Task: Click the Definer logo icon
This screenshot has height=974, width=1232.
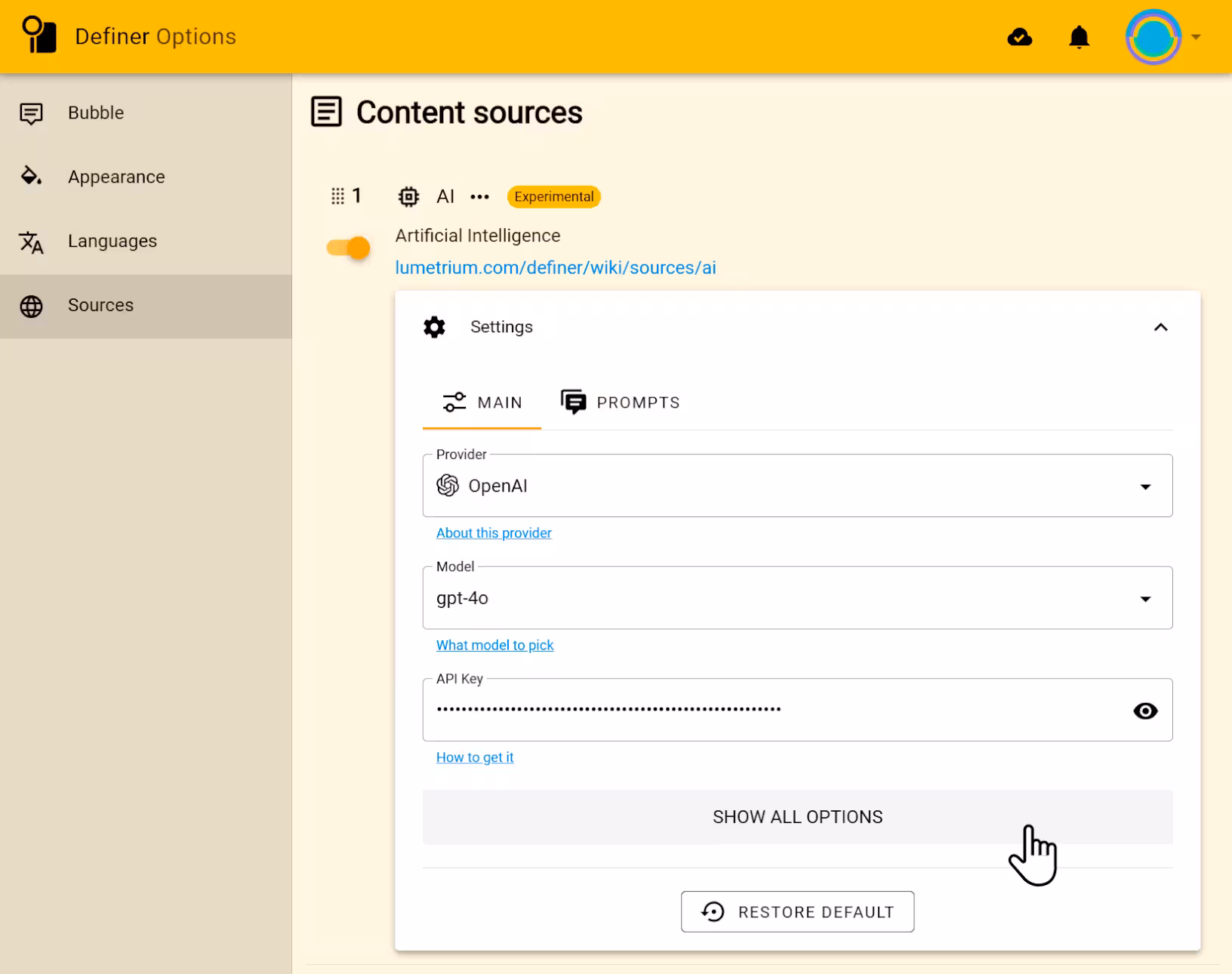Action: point(39,35)
